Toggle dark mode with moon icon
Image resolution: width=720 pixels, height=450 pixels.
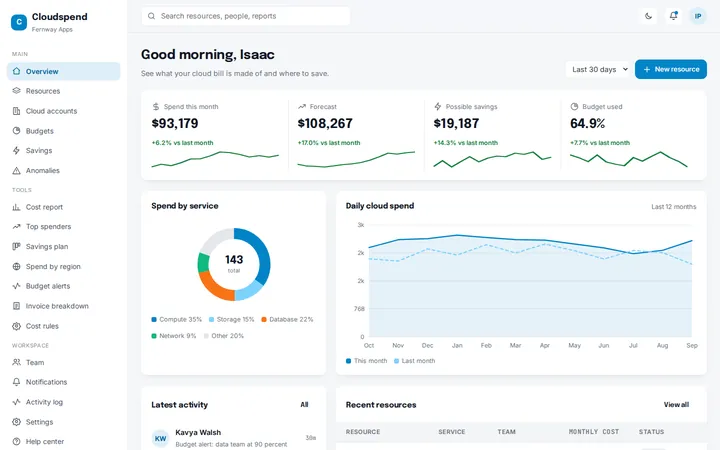648,16
